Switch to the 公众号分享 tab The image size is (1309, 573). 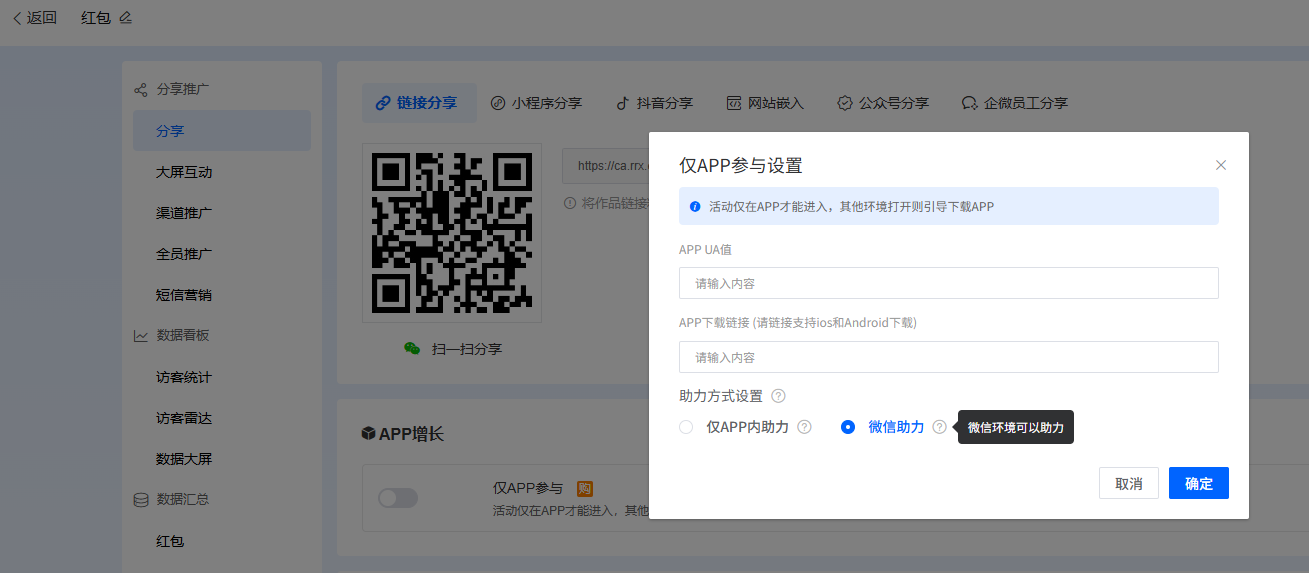coord(883,103)
